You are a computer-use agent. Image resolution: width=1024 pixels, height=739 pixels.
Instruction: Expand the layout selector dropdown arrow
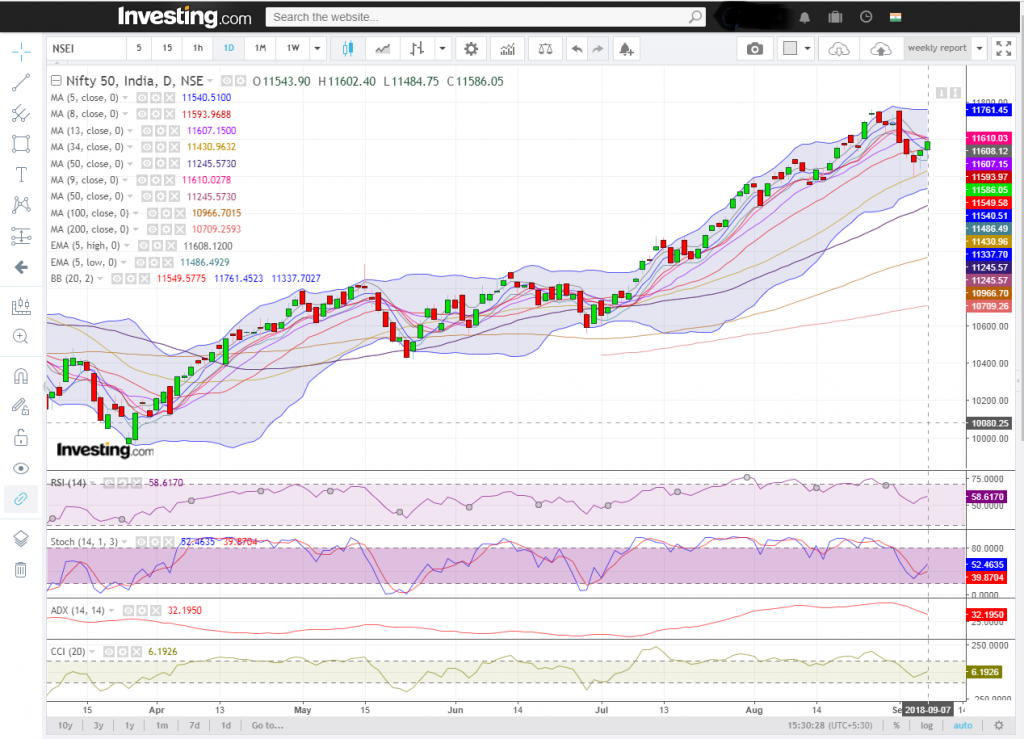[x=808, y=48]
